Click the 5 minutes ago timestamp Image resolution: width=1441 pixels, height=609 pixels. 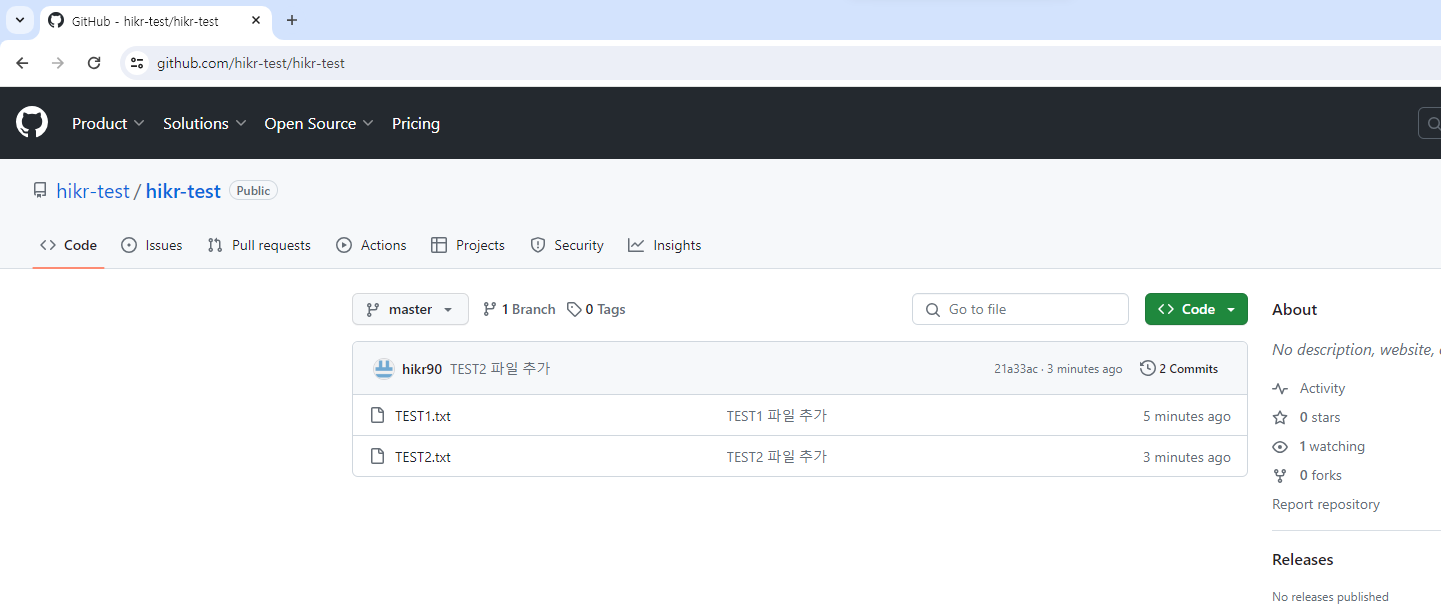(x=1187, y=416)
